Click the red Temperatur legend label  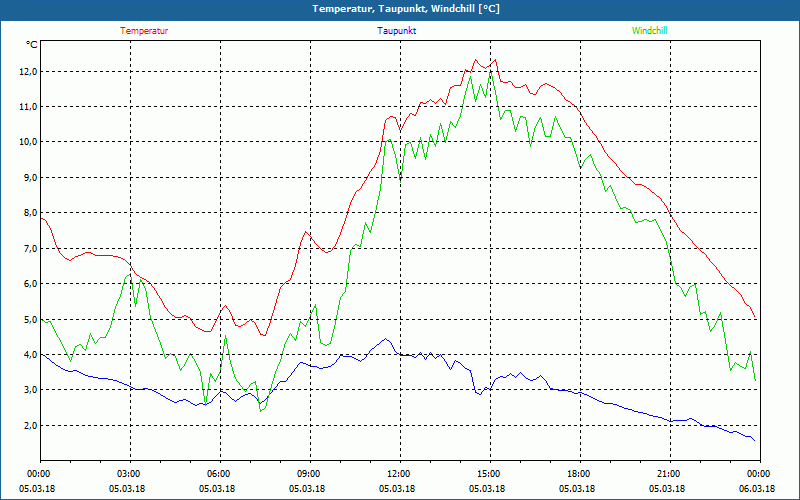click(144, 31)
